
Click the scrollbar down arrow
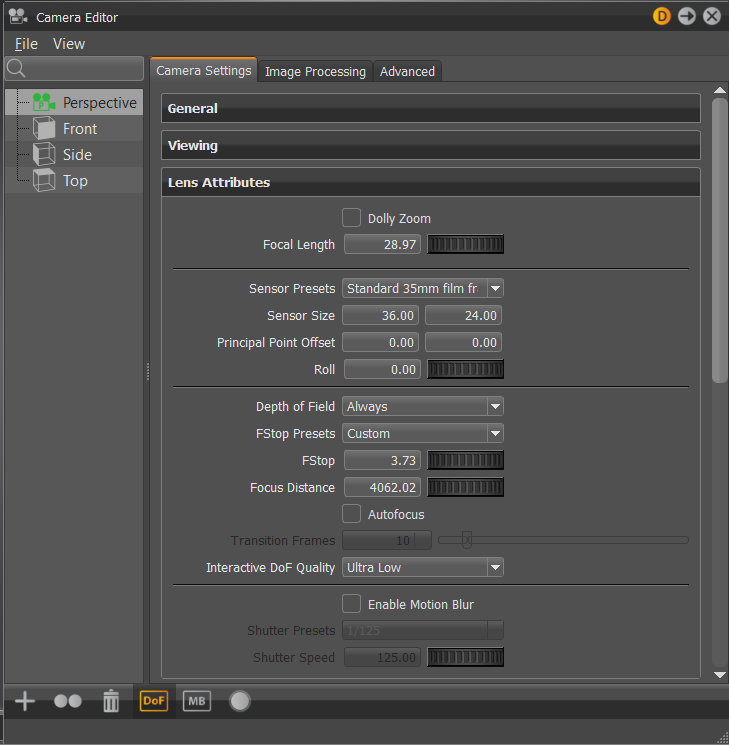click(x=719, y=675)
